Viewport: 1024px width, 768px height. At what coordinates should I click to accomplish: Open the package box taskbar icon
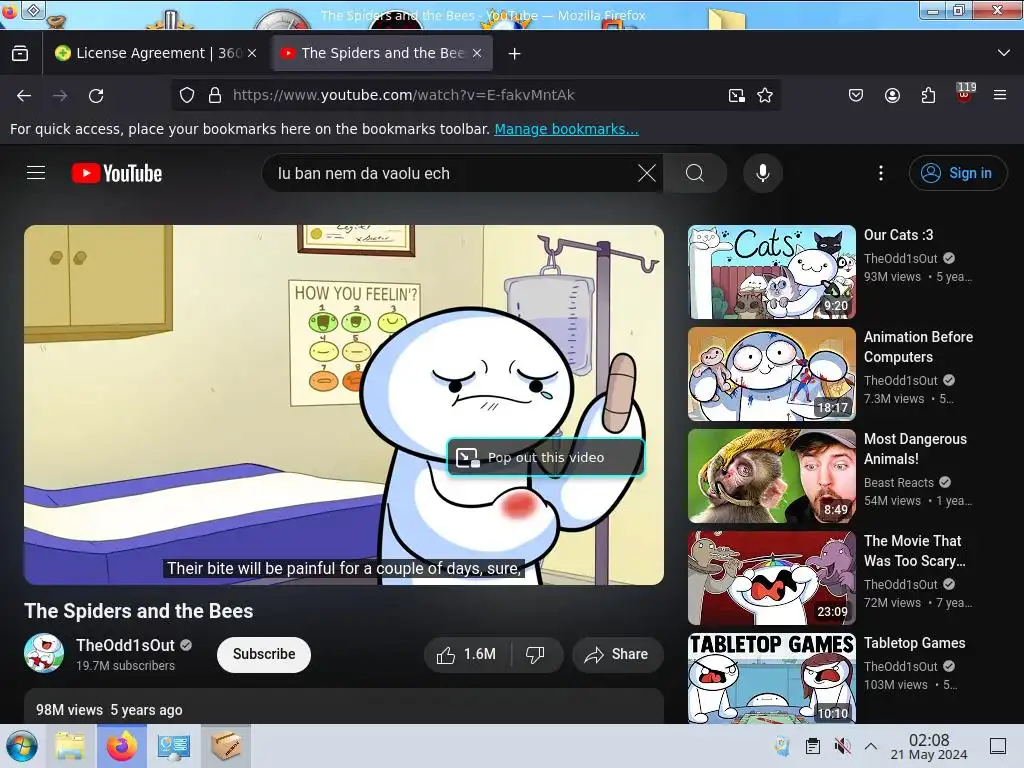[x=226, y=746]
